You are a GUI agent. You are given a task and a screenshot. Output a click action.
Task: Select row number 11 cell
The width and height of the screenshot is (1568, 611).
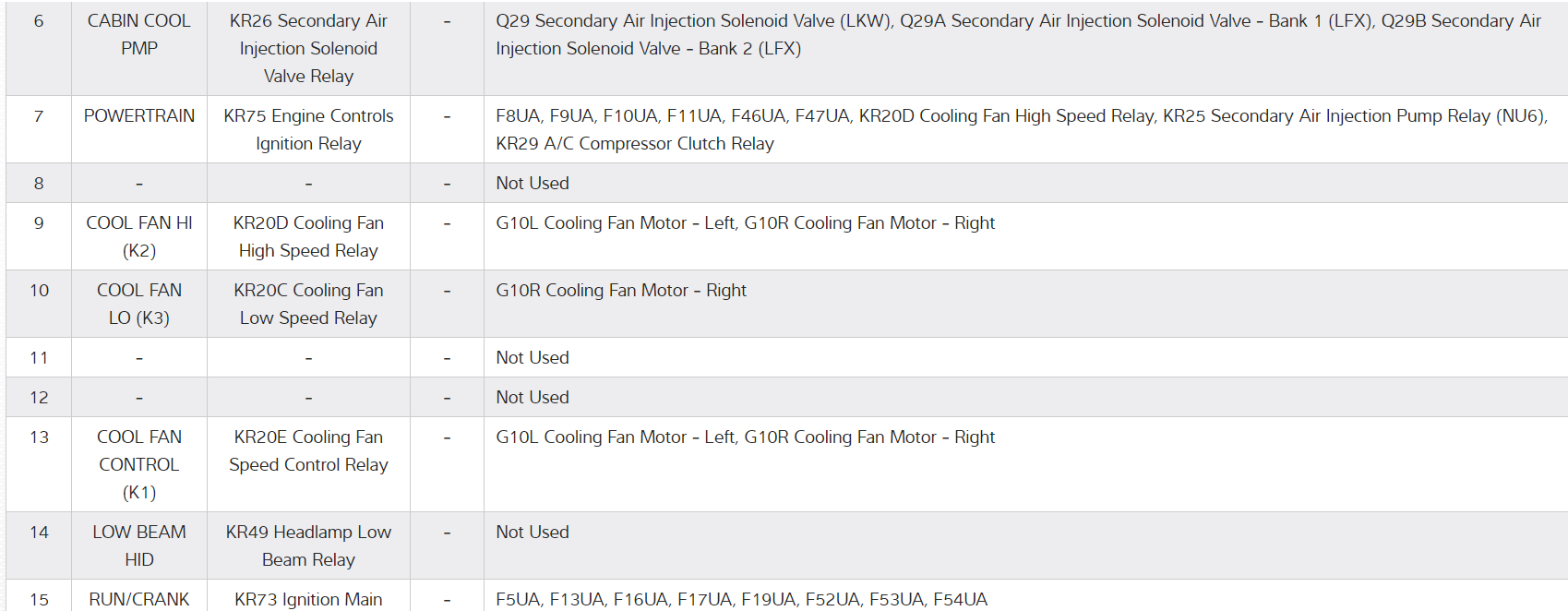(x=39, y=357)
